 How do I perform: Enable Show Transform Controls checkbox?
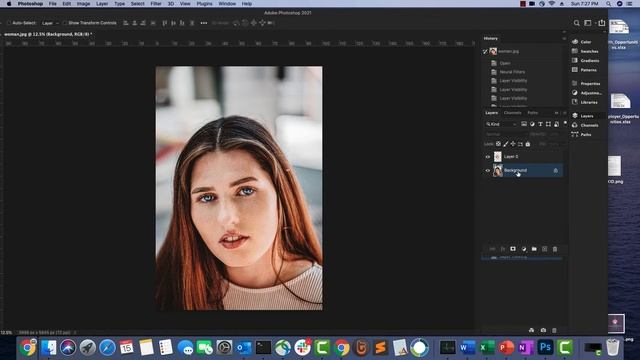pyautogui.click(x=64, y=23)
